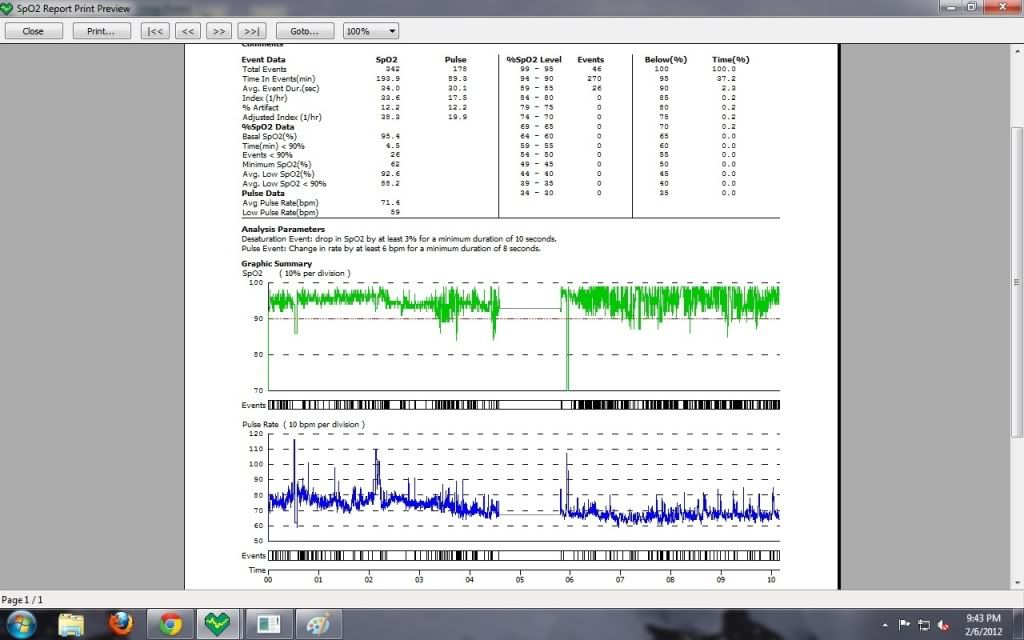This screenshot has width=1024, height=640.
Task: Select 'Minimum SpO2(%)' label
Action: coord(276,165)
